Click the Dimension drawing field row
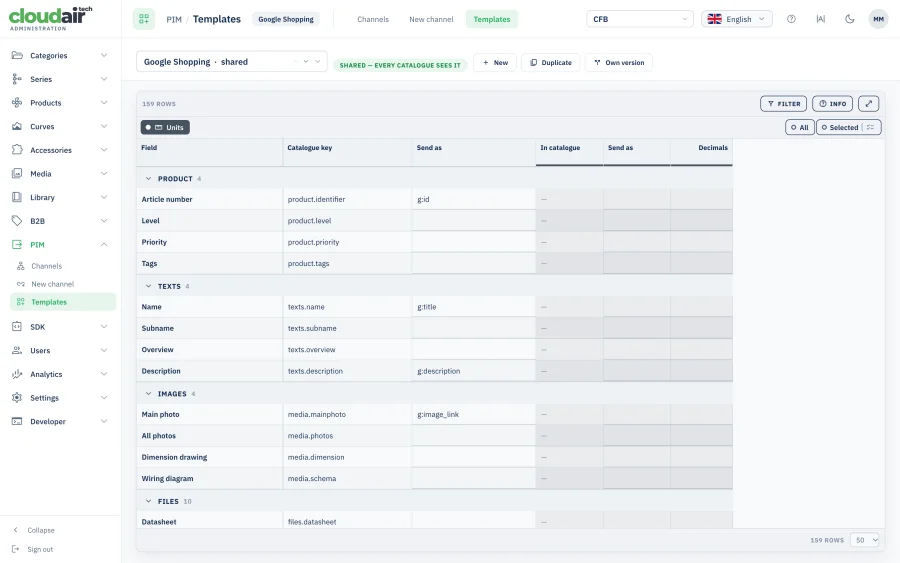The height and width of the screenshot is (563, 900). 210,457
